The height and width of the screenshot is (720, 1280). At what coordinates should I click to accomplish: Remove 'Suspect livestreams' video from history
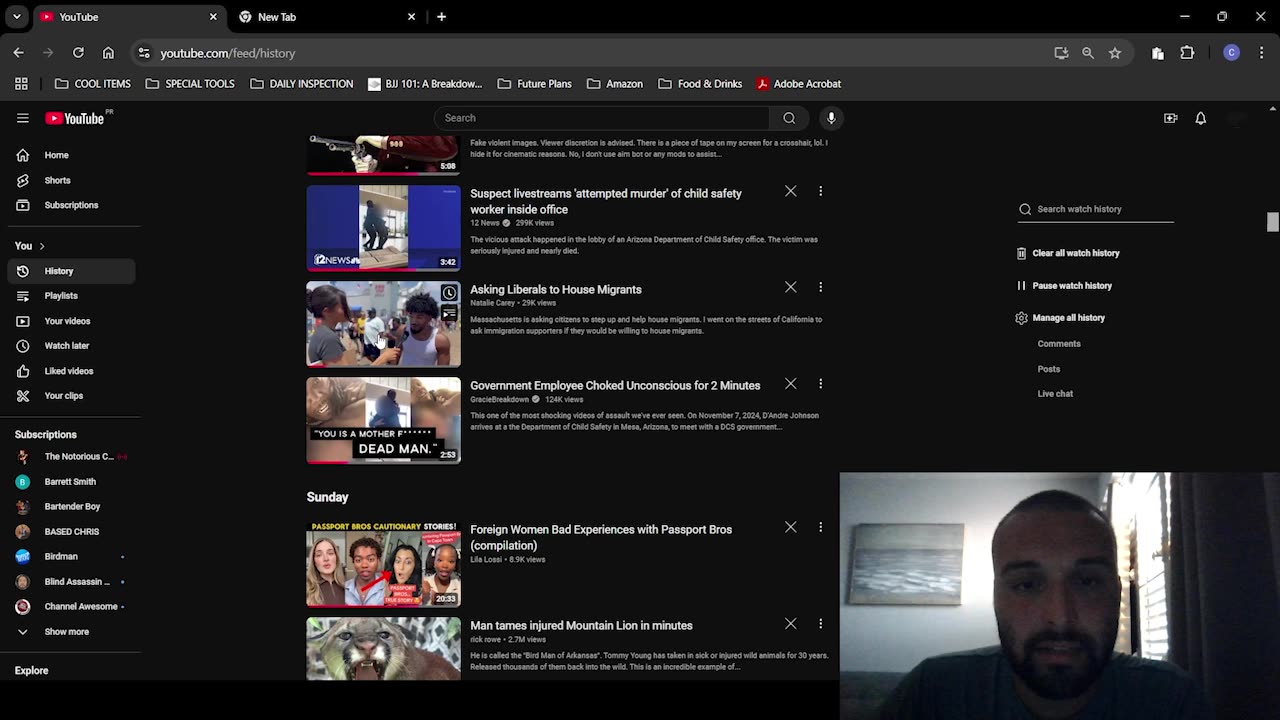coord(790,191)
